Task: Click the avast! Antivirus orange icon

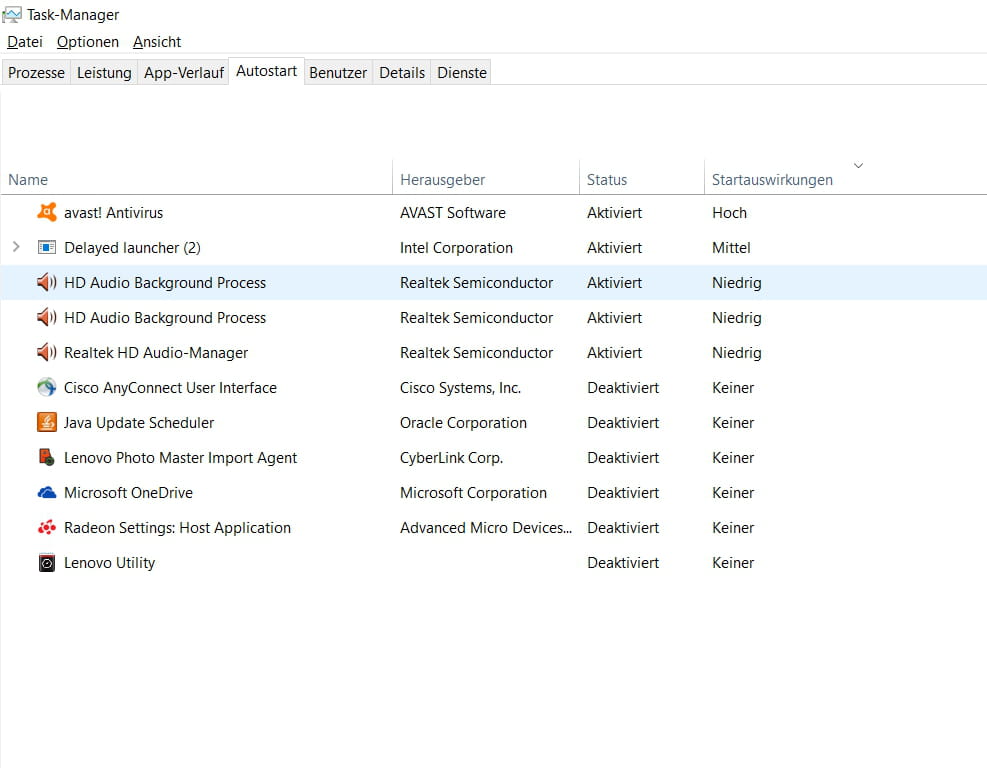Action: [47, 212]
